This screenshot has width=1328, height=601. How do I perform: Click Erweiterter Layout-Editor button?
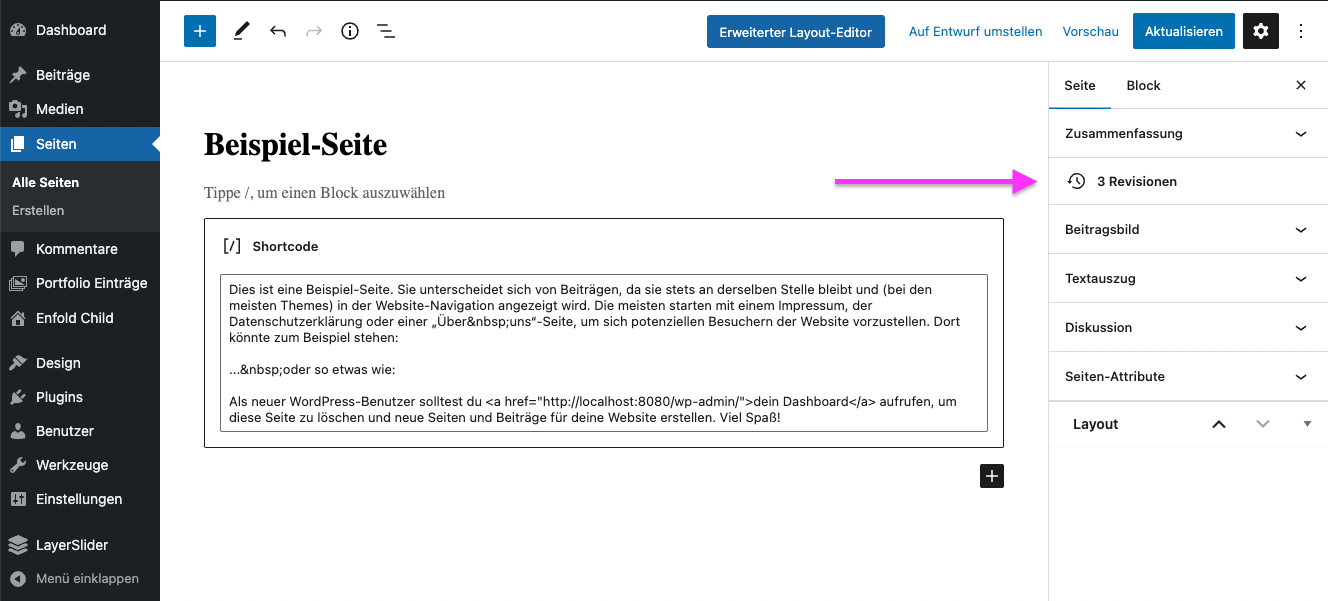(797, 31)
